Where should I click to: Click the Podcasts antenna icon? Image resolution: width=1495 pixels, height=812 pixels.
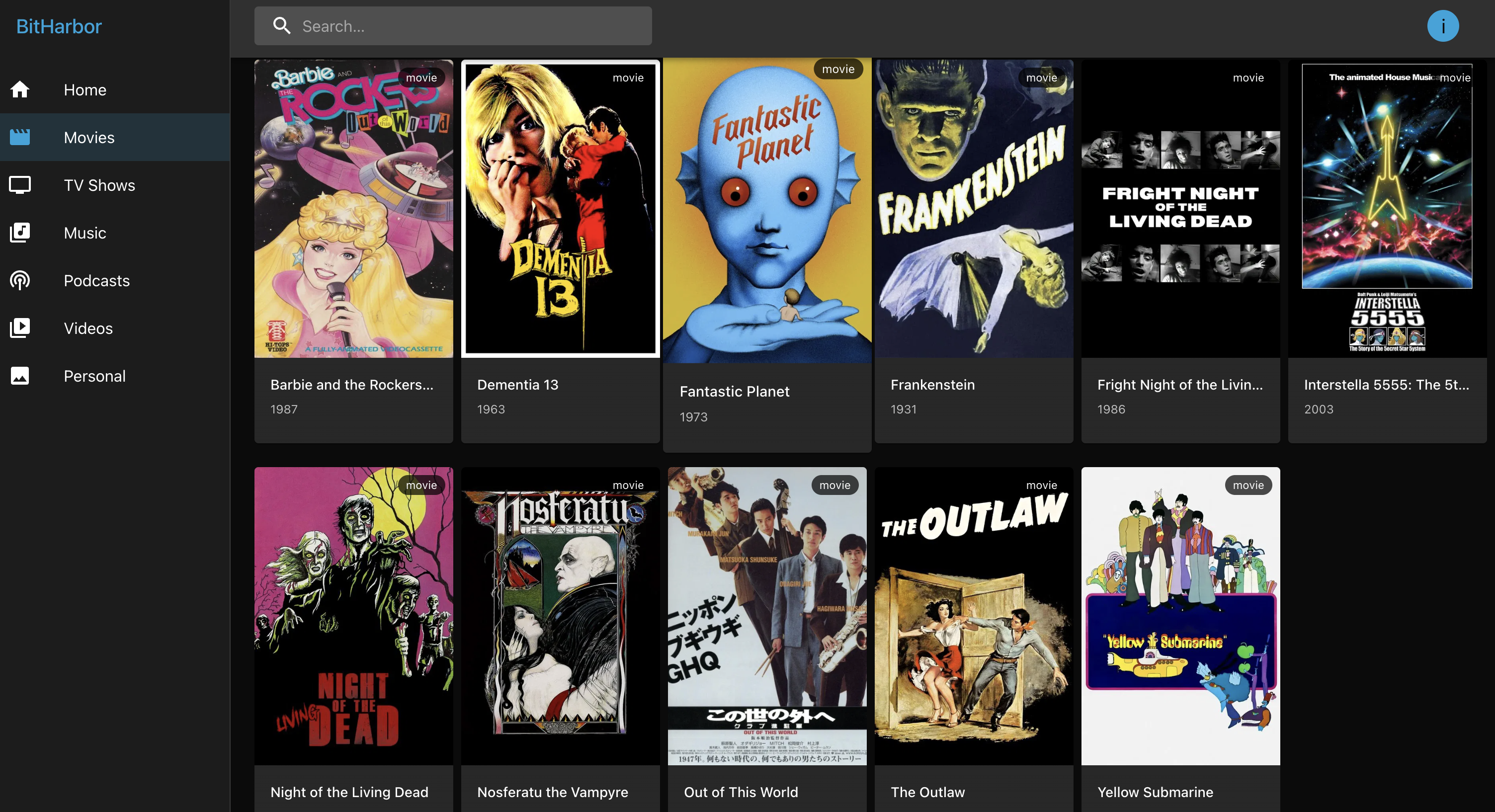click(20, 280)
